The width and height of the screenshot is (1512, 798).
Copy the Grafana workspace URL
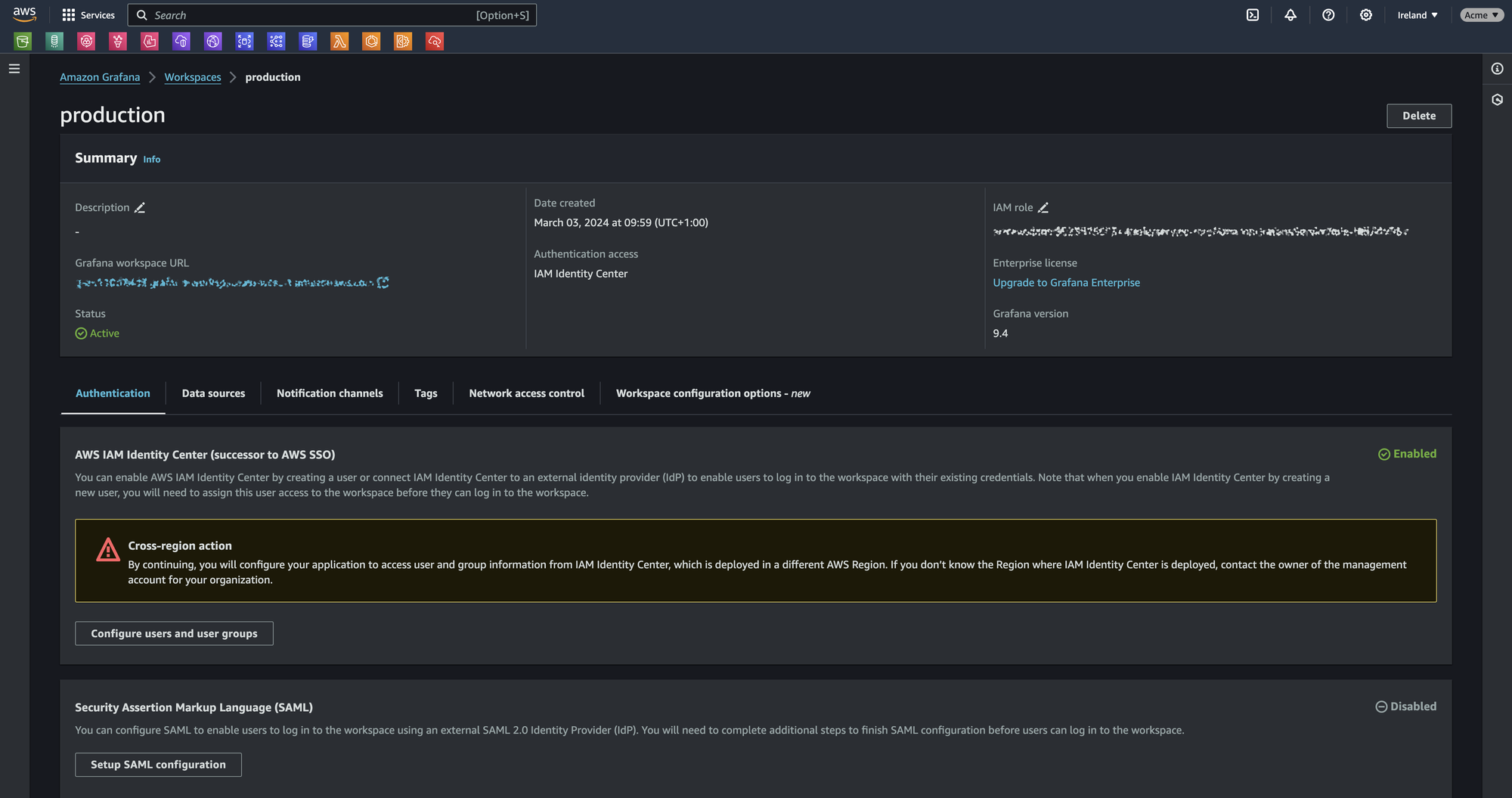383,282
